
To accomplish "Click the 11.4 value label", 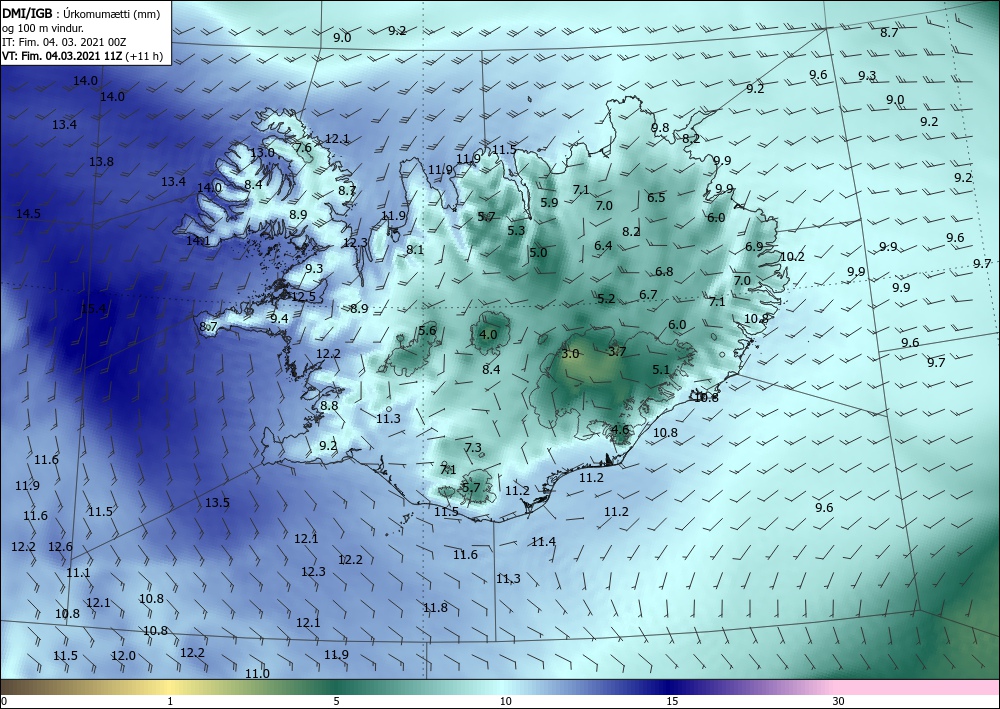I will point(543,541).
